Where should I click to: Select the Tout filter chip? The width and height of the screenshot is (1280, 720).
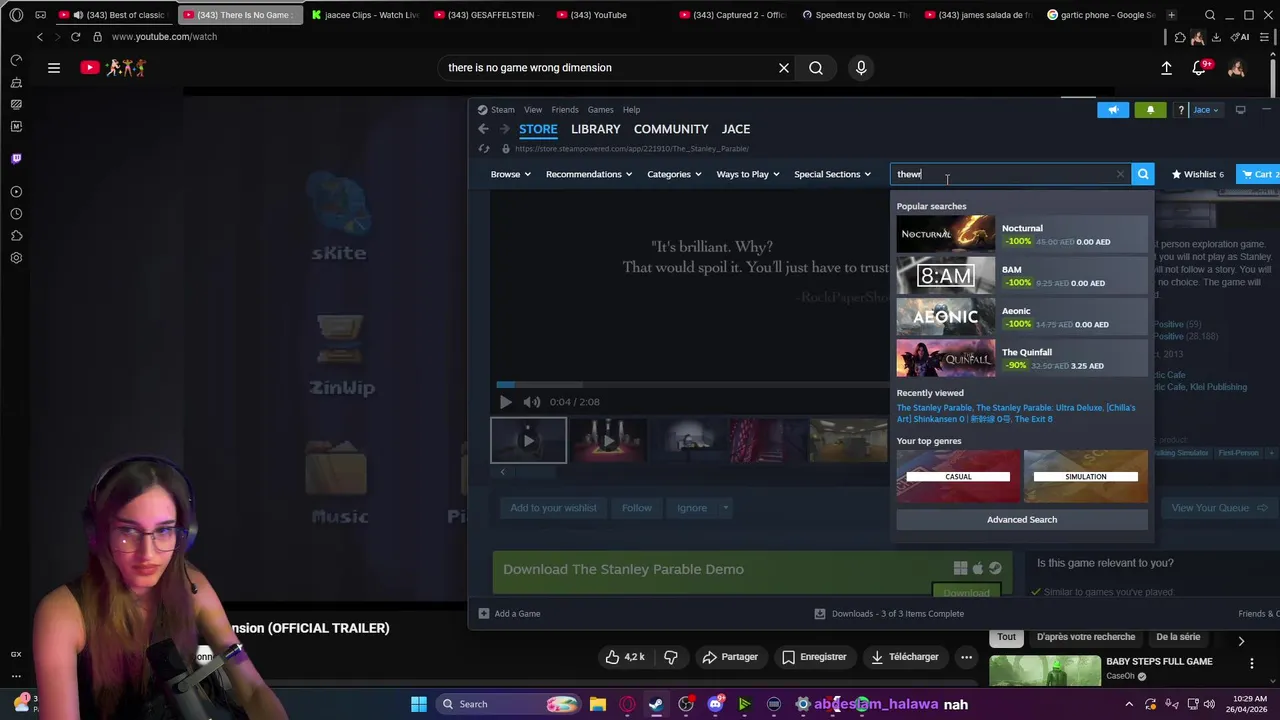point(1006,637)
